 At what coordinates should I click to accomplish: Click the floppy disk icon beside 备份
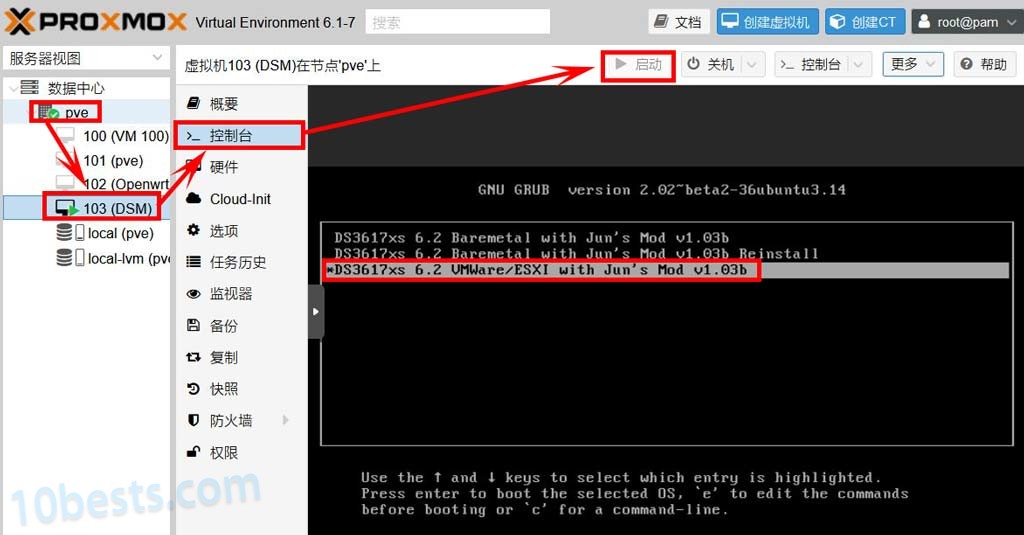(x=194, y=326)
